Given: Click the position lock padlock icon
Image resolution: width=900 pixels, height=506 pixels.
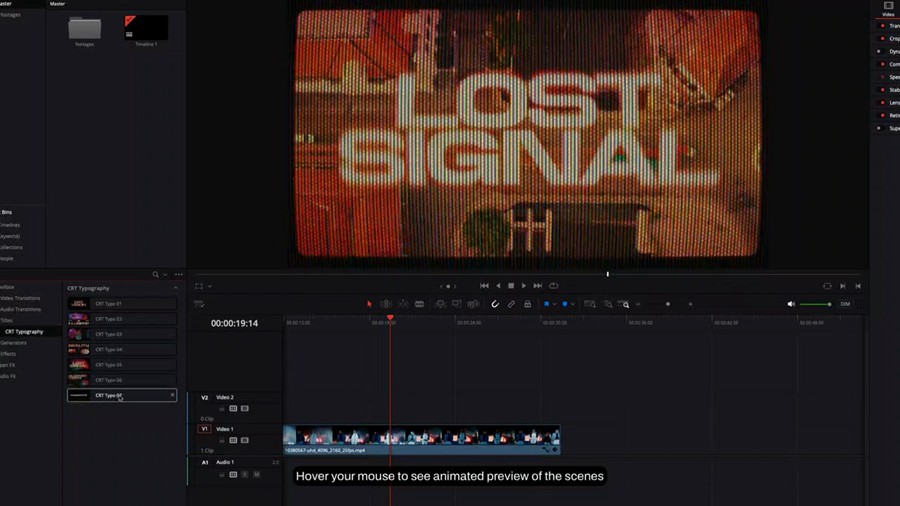Looking at the screenshot, I should pos(527,304).
